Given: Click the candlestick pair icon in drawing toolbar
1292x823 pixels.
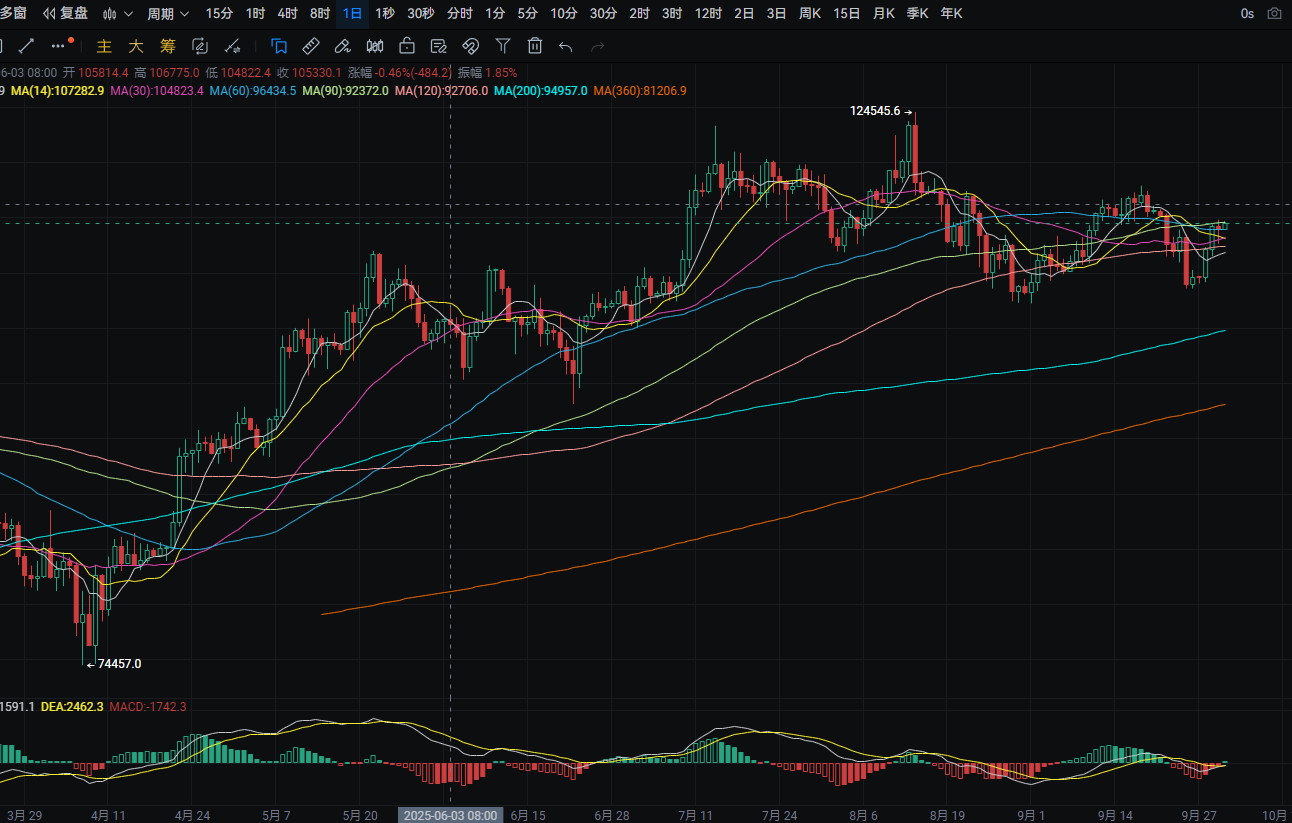Looking at the screenshot, I should coord(375,46).
